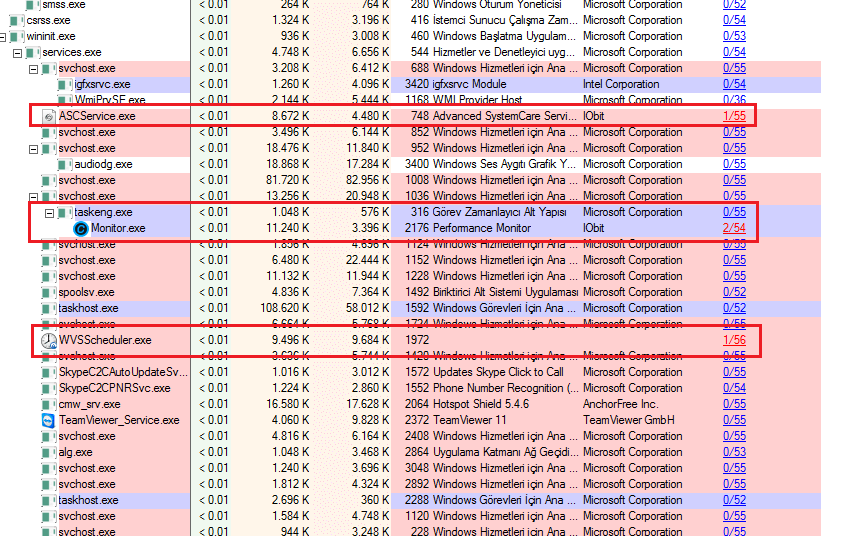Click the spoolsv.exe process icon

pyautogui.click(x=49, y=292)
